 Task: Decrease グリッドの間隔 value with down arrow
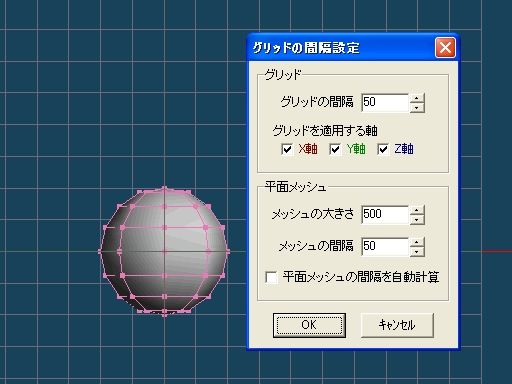417,107
